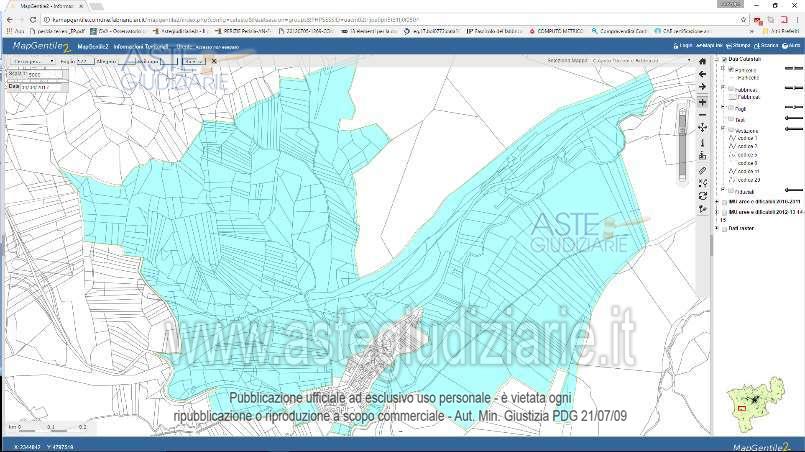Image resolution: width=805 pixels, height=452 pixels.
Task: Go to previous map view arrow
Action: pos(703,75)
